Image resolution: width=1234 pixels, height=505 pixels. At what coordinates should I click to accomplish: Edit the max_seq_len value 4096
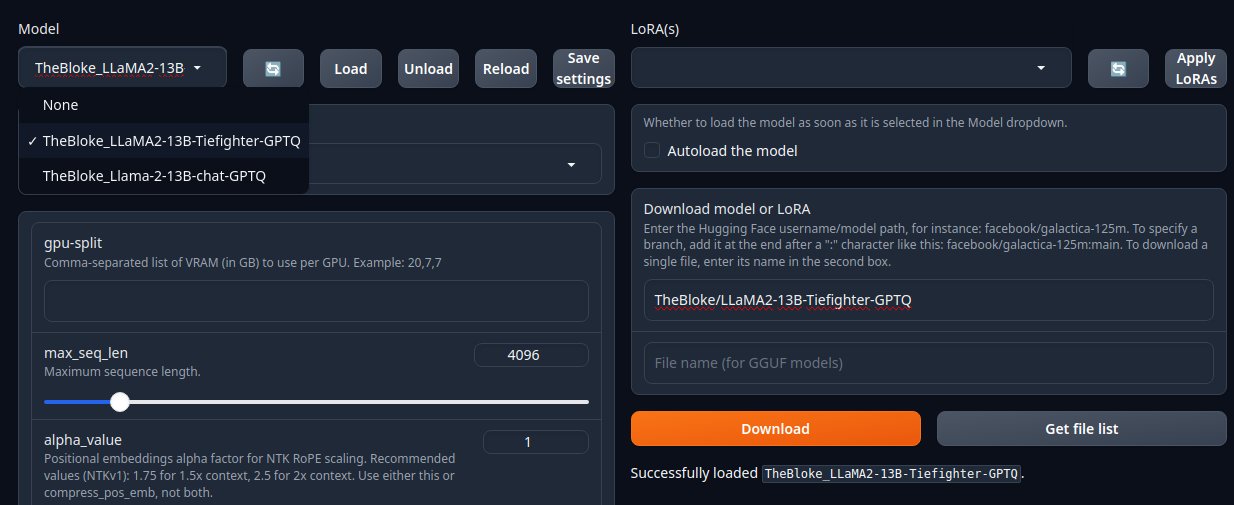[531, 355]
